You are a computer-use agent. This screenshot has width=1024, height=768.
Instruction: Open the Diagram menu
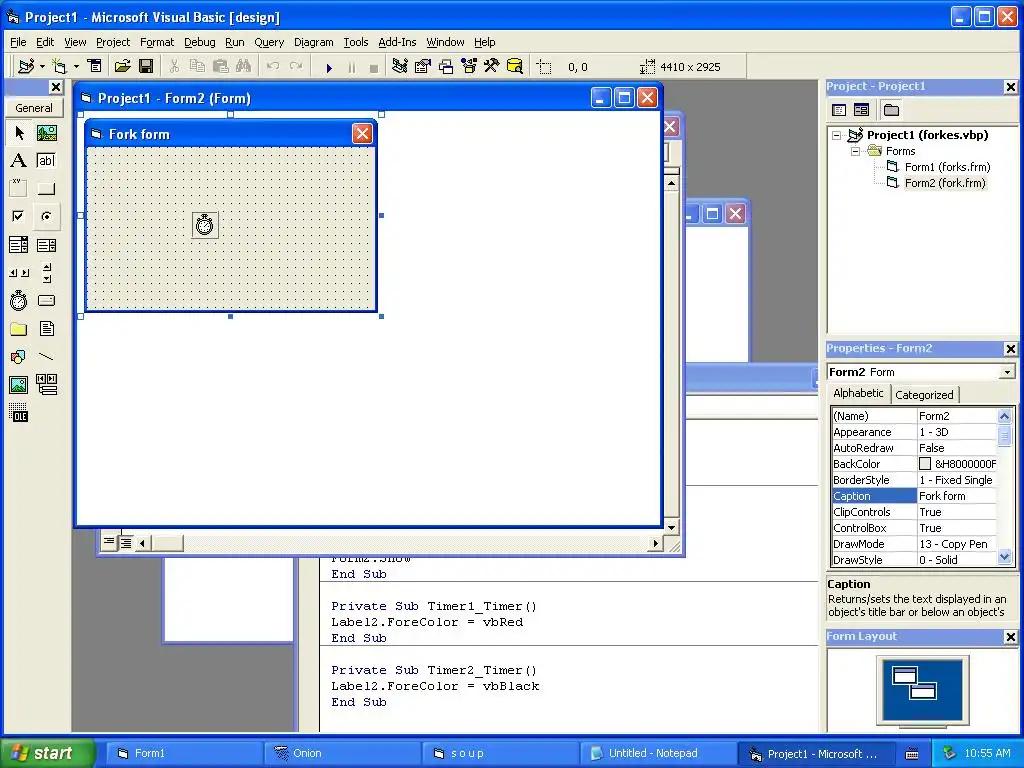[313, 42]
